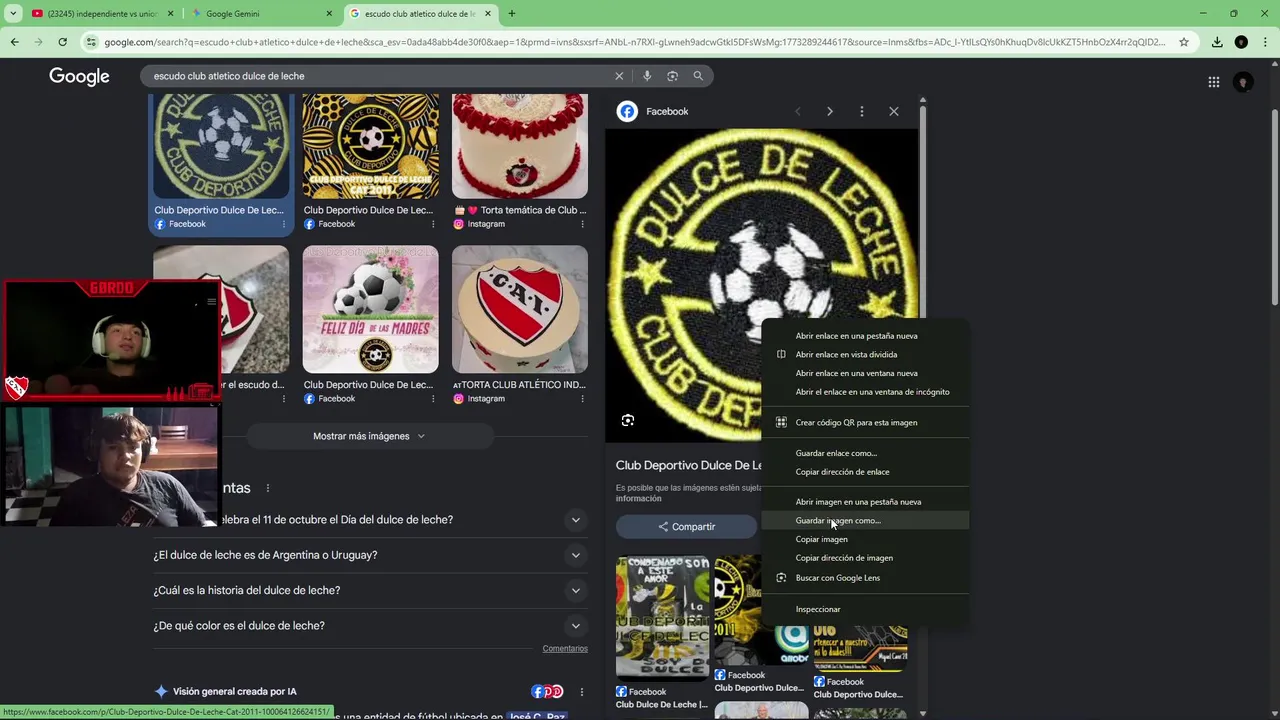Choose 'Buscar con Google Lens'
Image resolution: width=1280 pixels, height=720 pixels.
pos(866,578)
